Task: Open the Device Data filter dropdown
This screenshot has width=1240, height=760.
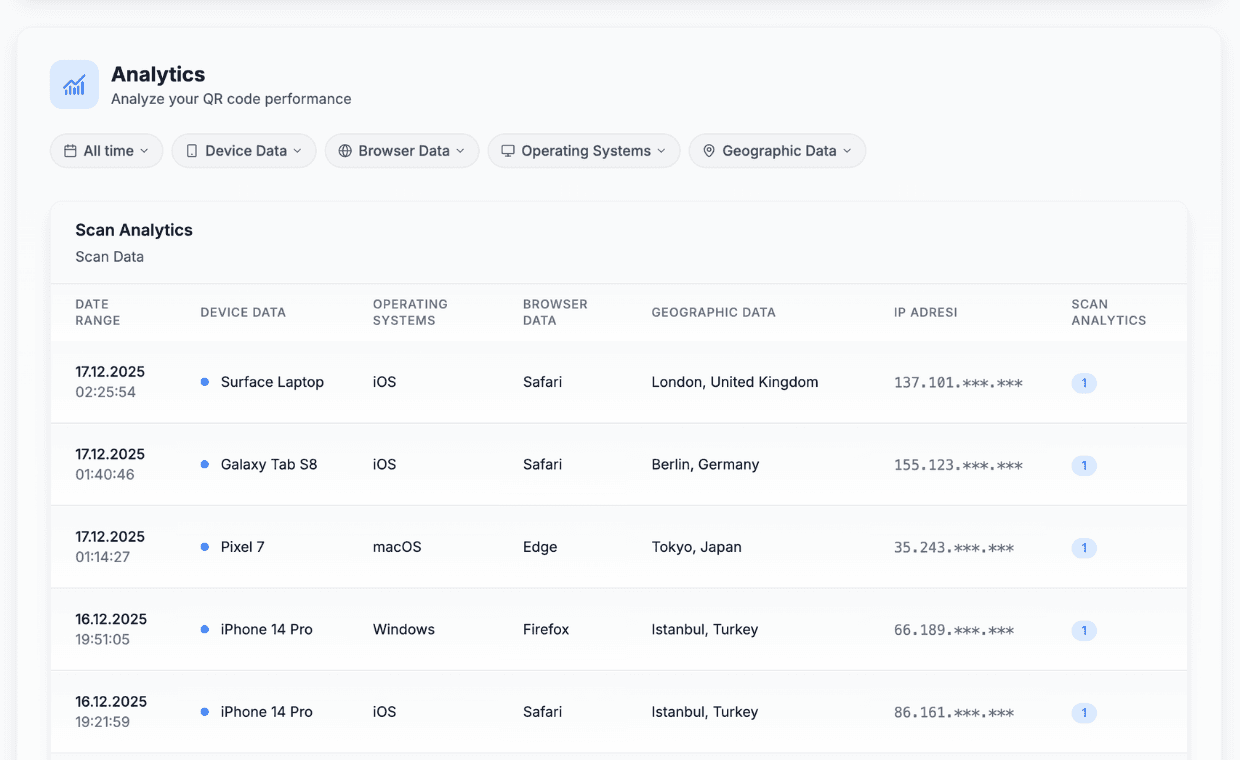Action: (x=244, y=151)
